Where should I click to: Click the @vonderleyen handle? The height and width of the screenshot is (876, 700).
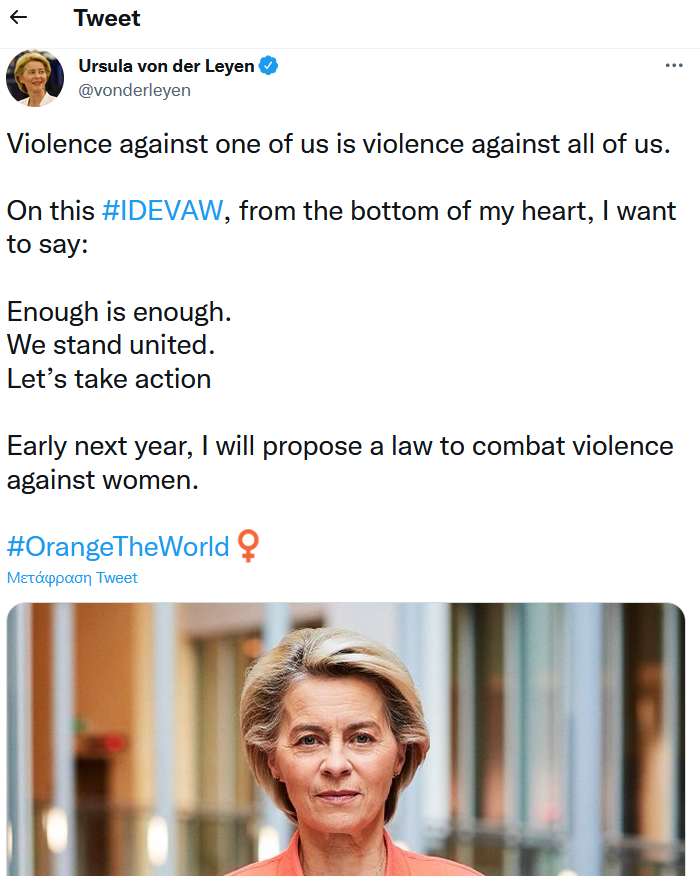coord(134,90)
